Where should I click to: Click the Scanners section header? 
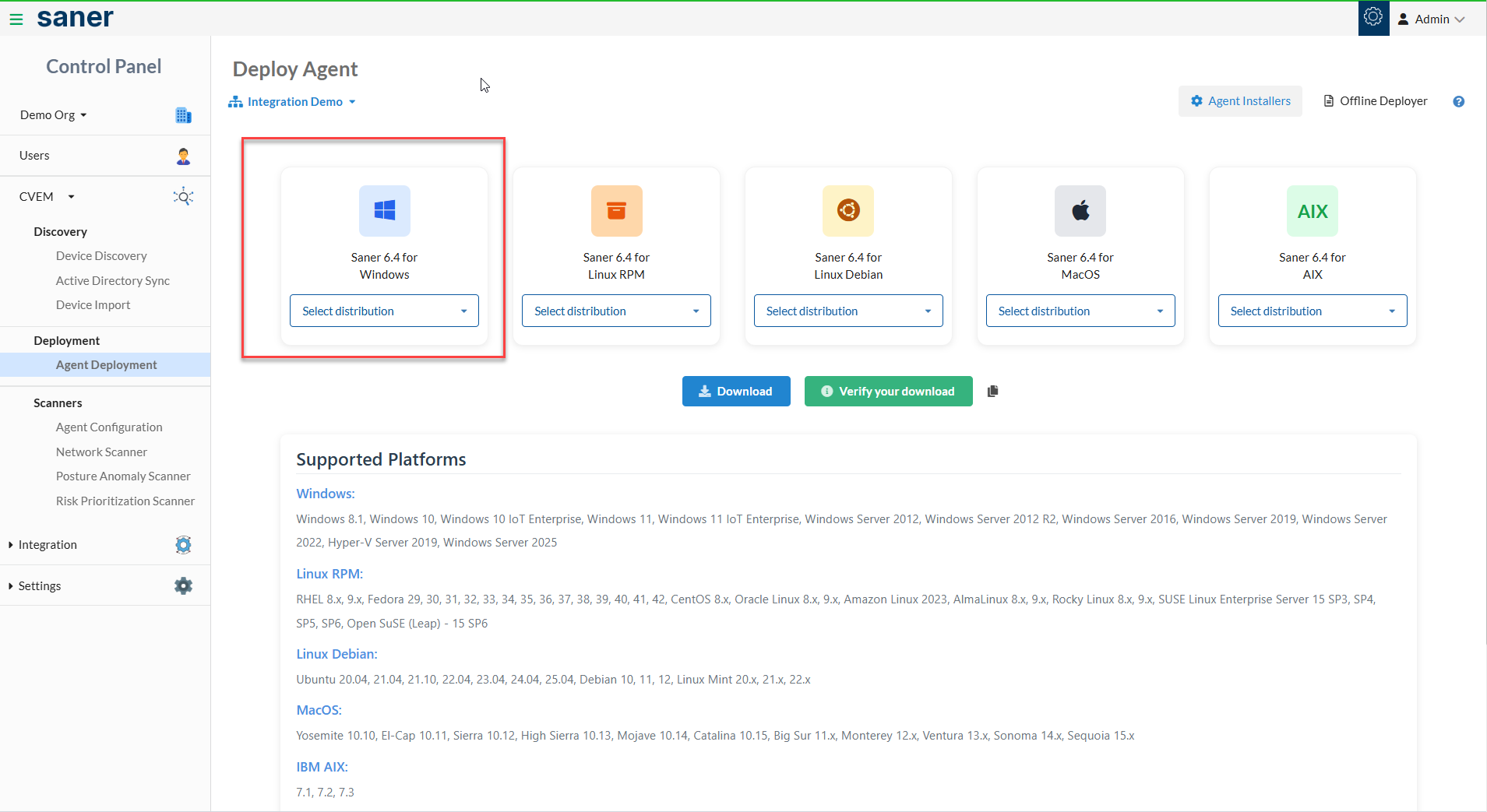click(58, 403)
